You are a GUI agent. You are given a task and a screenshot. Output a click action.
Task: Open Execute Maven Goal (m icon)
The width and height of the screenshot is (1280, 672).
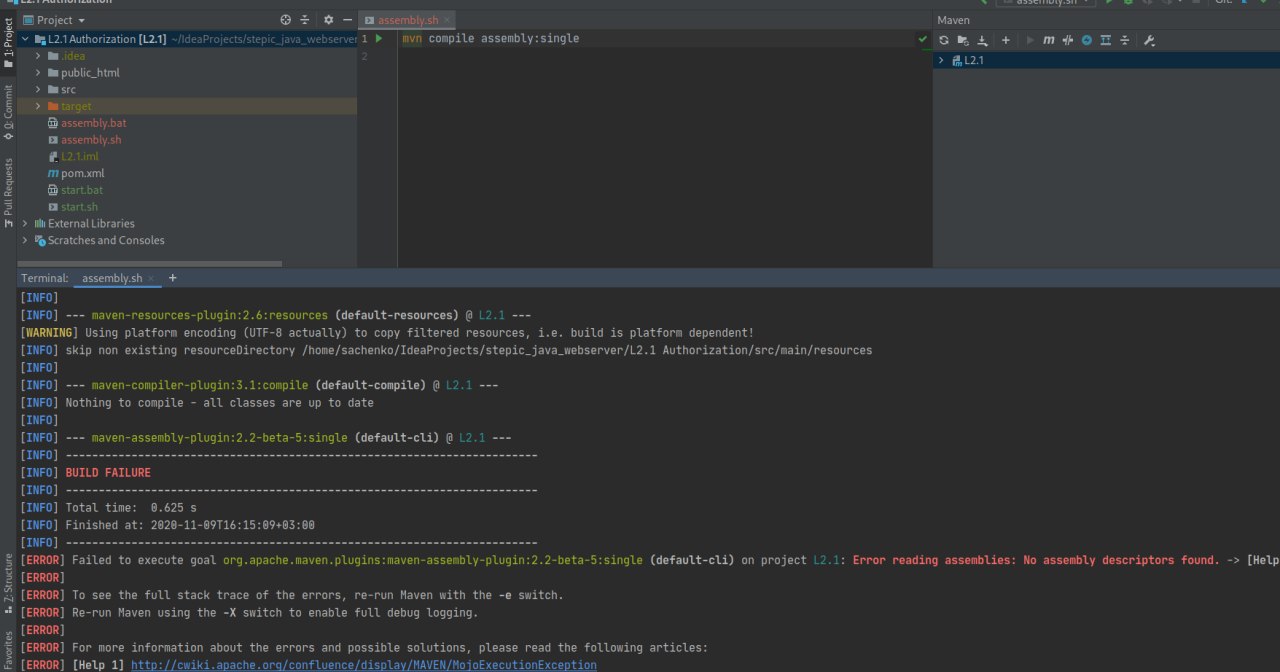[1049, 40]
